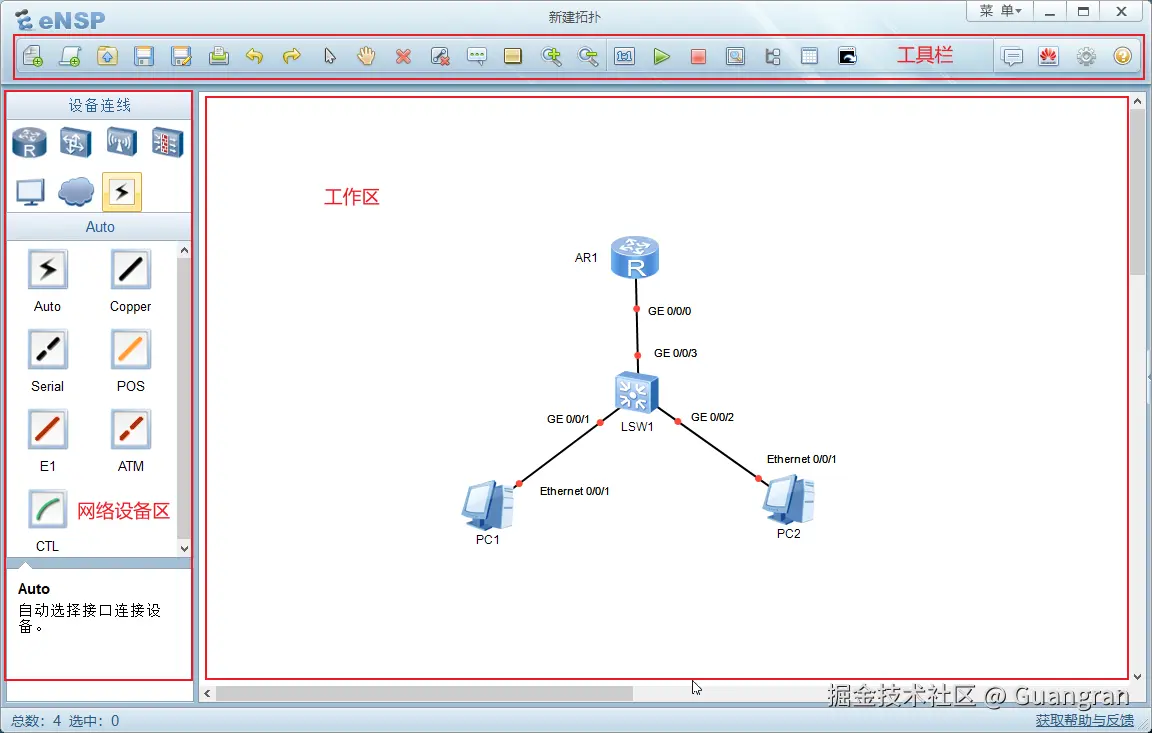Redo the last undone action
The height and width of the screenshot is (733, 1152).
(292, 56)
